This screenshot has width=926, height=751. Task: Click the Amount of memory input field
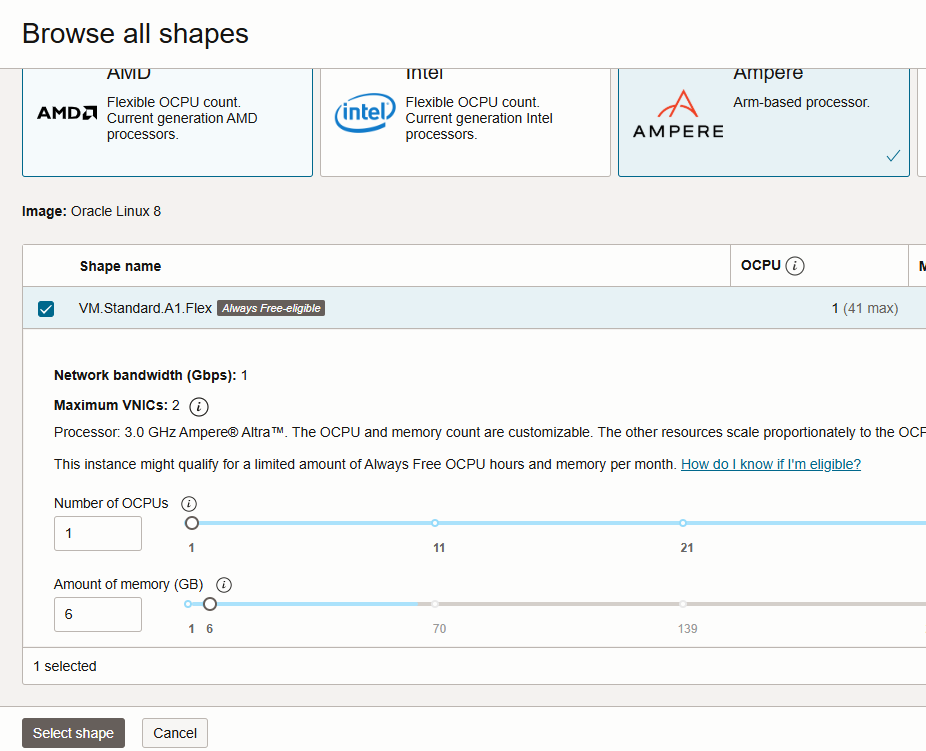point(97,614)
